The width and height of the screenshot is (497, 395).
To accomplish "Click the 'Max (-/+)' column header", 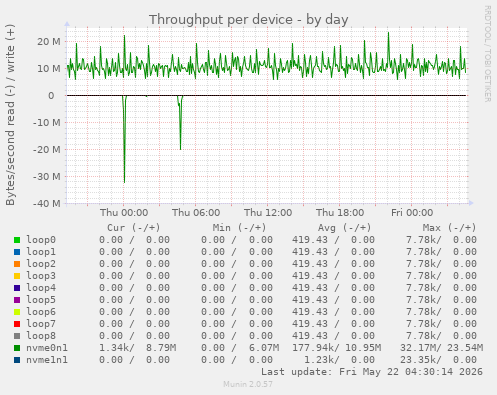I will 449,228.
